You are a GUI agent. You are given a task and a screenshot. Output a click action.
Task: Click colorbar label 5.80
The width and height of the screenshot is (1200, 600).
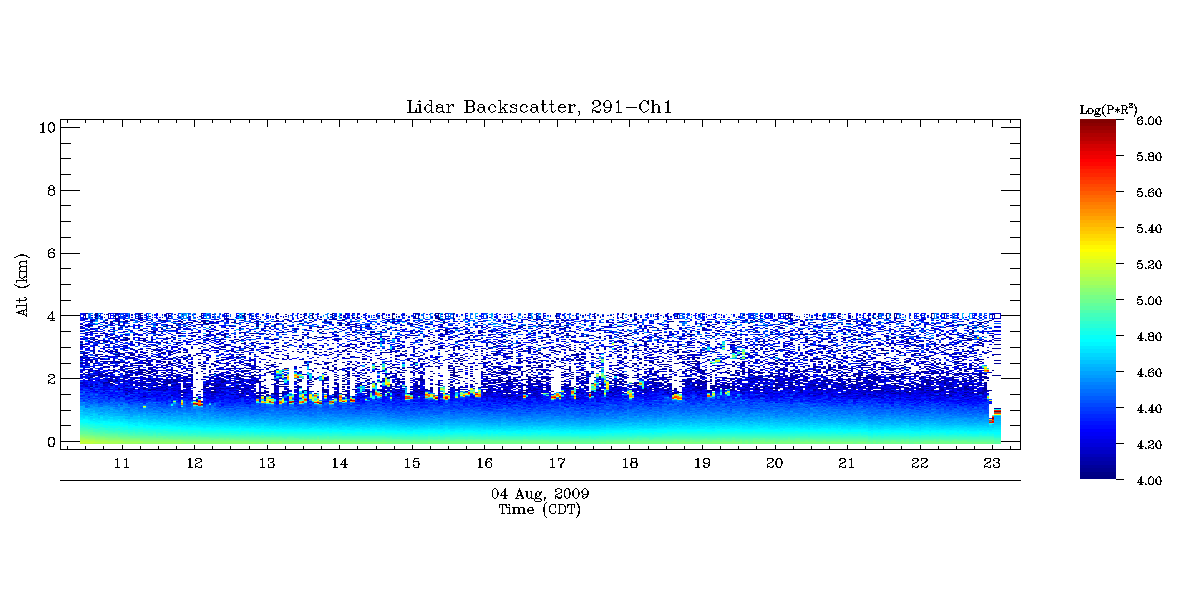(1149, 157)
